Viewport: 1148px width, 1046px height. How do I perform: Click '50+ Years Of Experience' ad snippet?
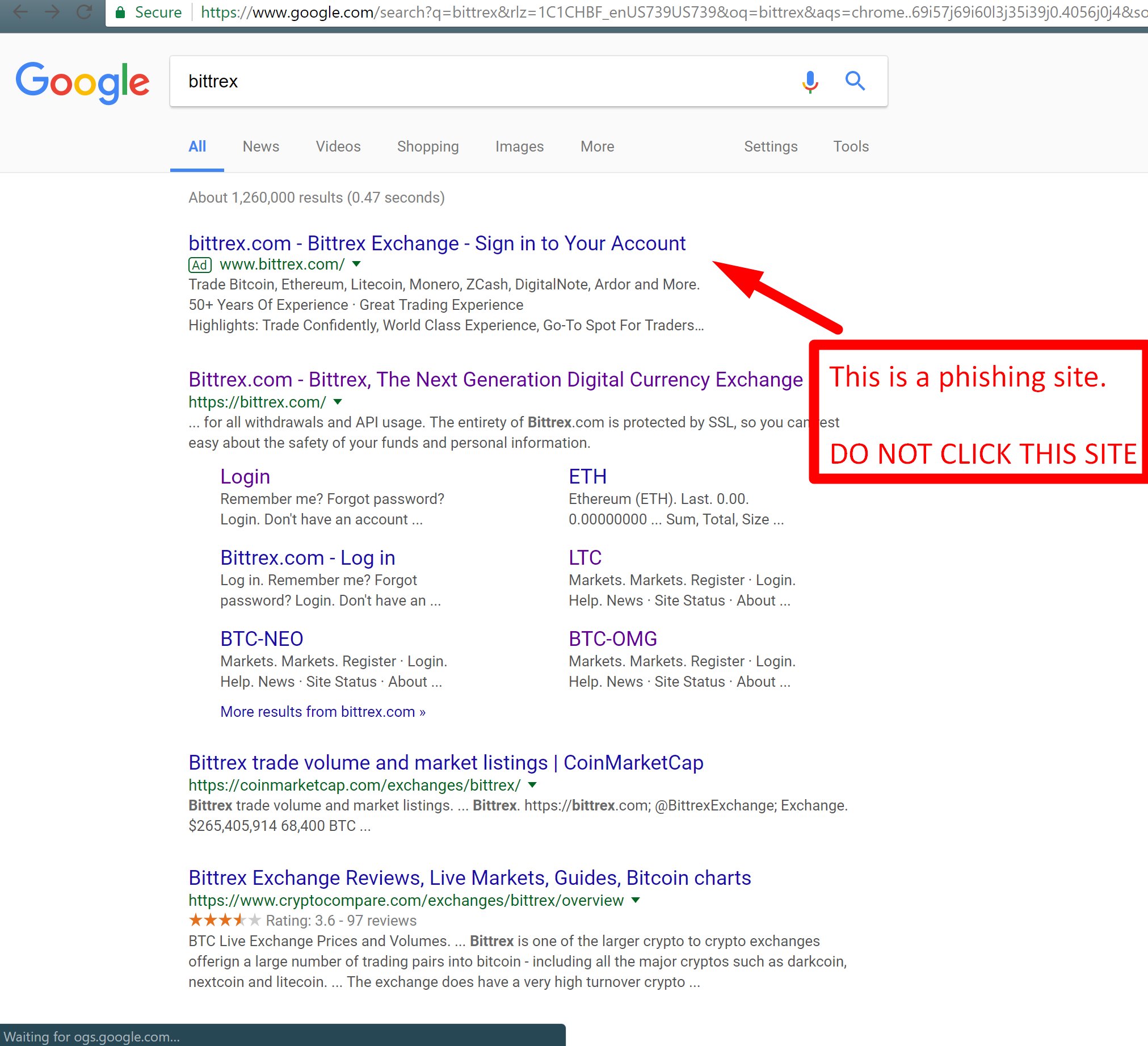(268, 305)
